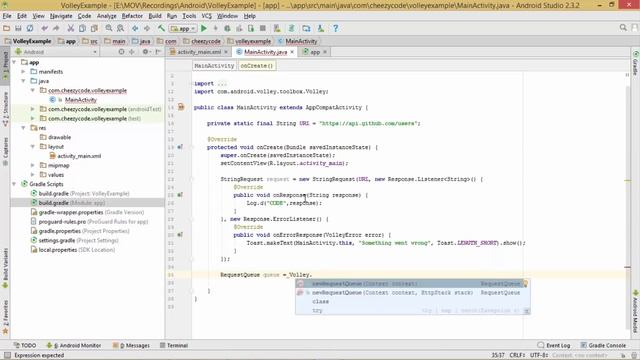Screen dimensions: 640x360
Task: Click the Cut scissors icon
Action: [71, 28]
